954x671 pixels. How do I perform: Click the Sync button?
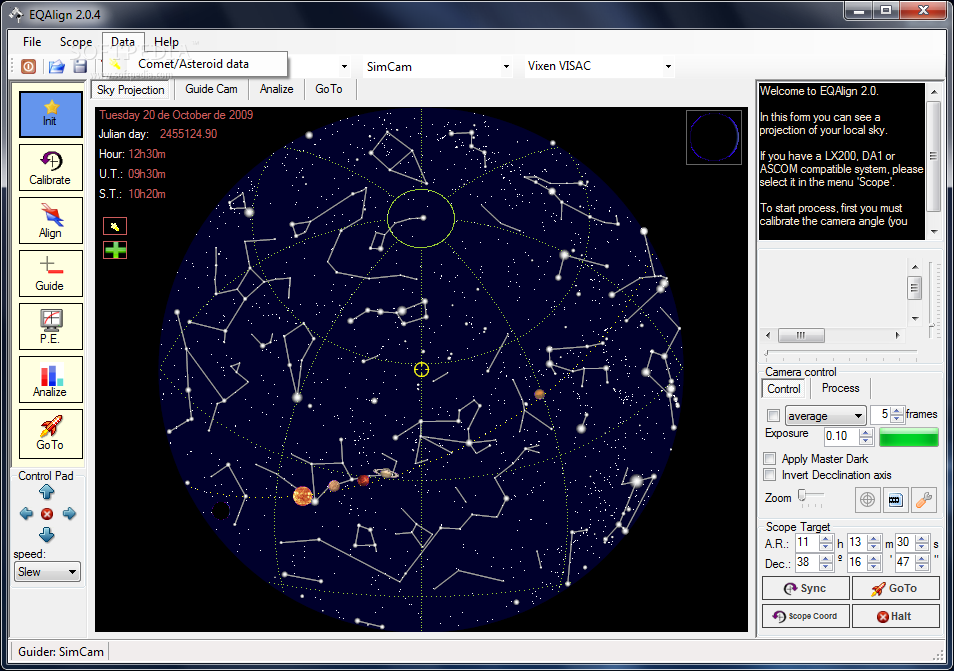(x=806, y=588)
